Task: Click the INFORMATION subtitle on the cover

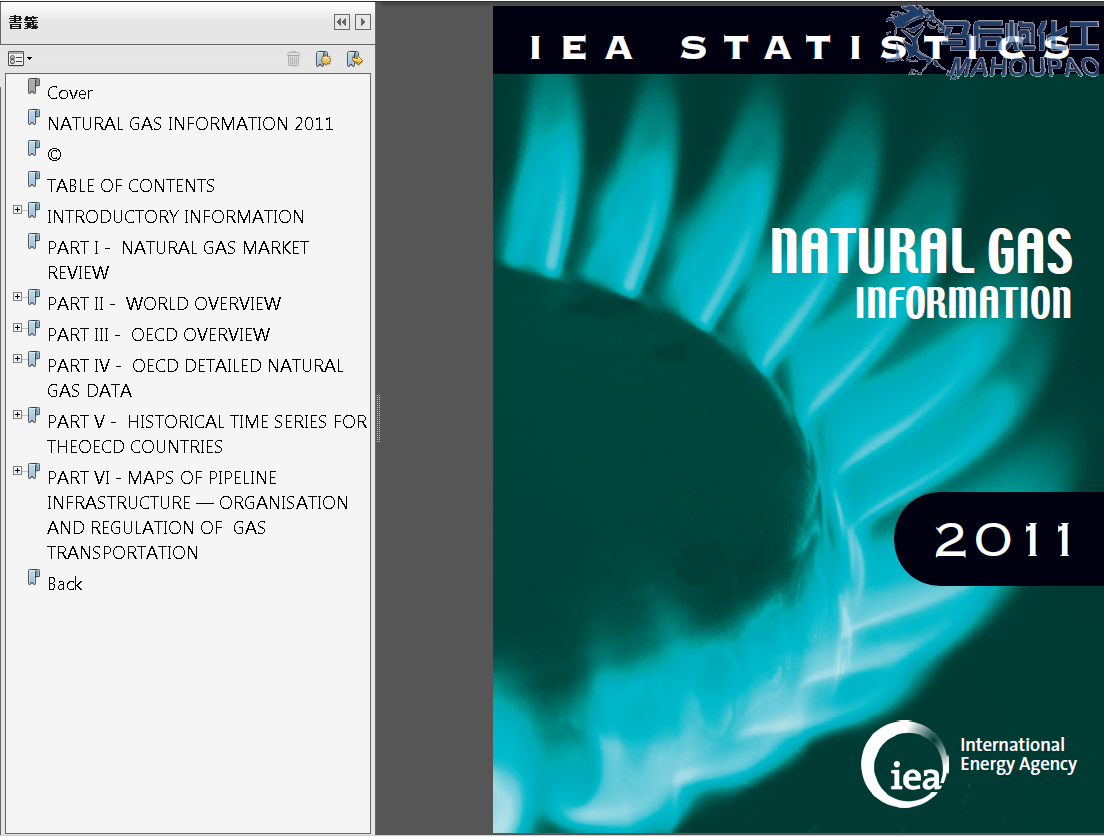Action: coord(963,303)
